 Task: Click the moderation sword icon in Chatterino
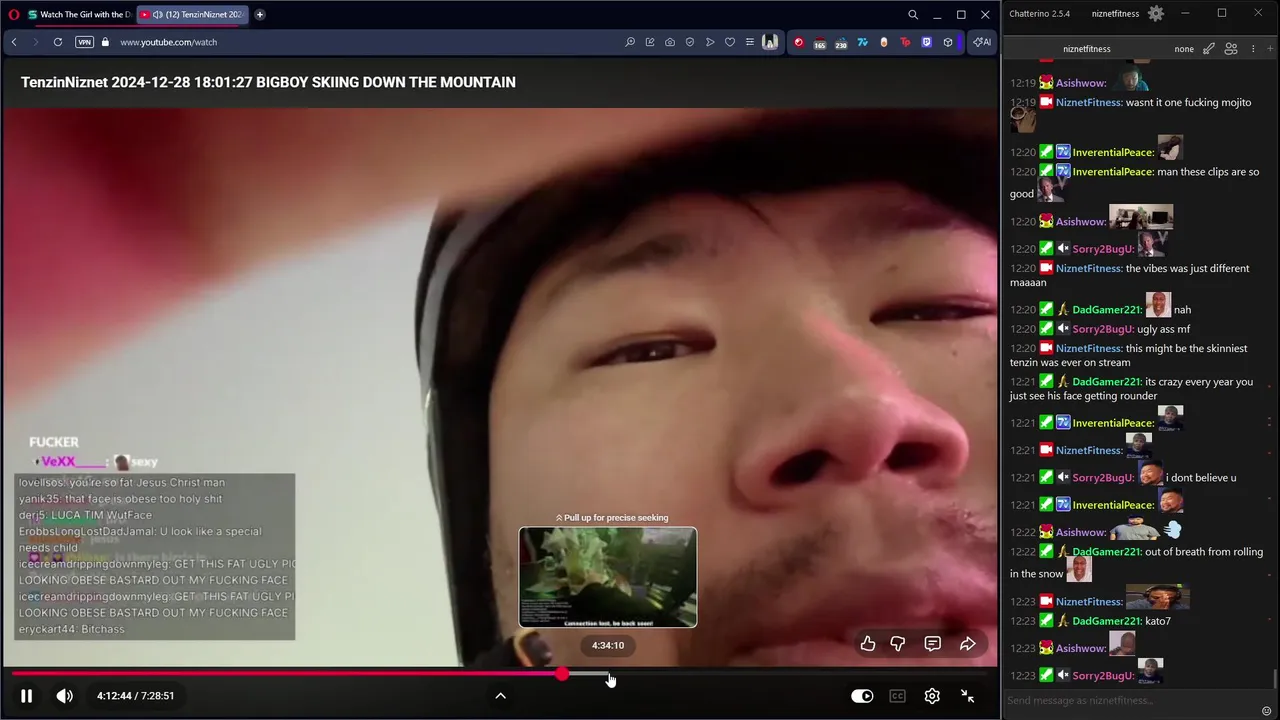[1209, 49]
